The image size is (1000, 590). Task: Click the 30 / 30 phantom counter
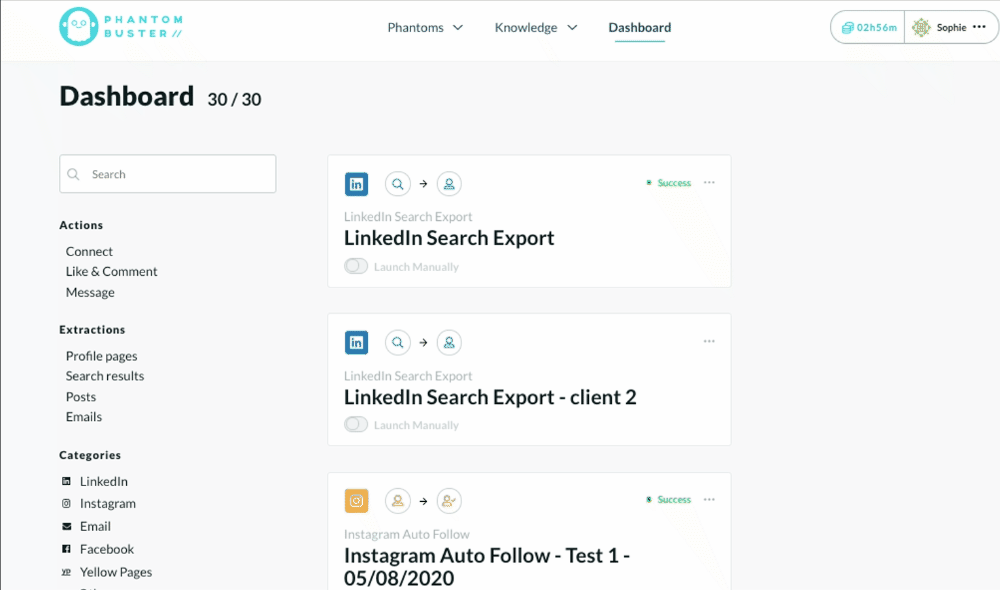tap(234, 100)
